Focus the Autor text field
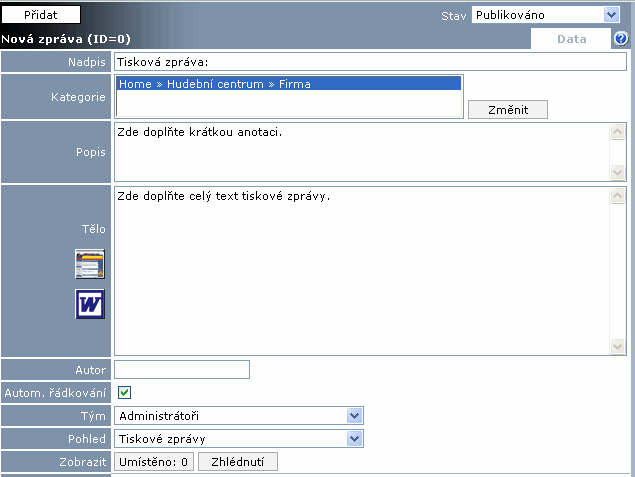The image size is (635, 477). (x=182, y=370)
